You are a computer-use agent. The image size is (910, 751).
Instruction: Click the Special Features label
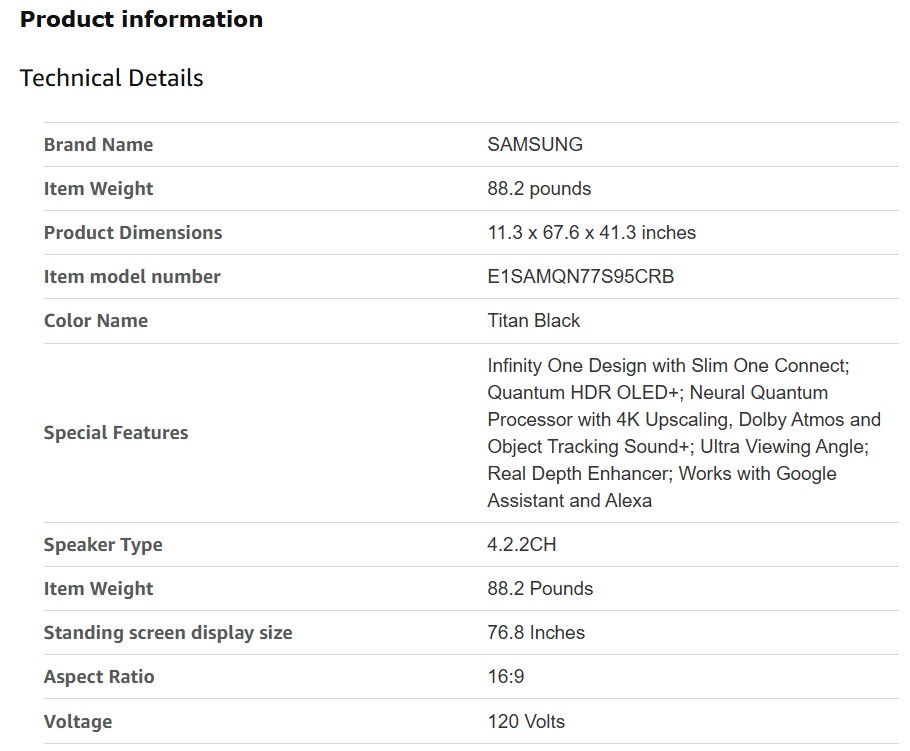pyautogui.click(x=116, y=432)
